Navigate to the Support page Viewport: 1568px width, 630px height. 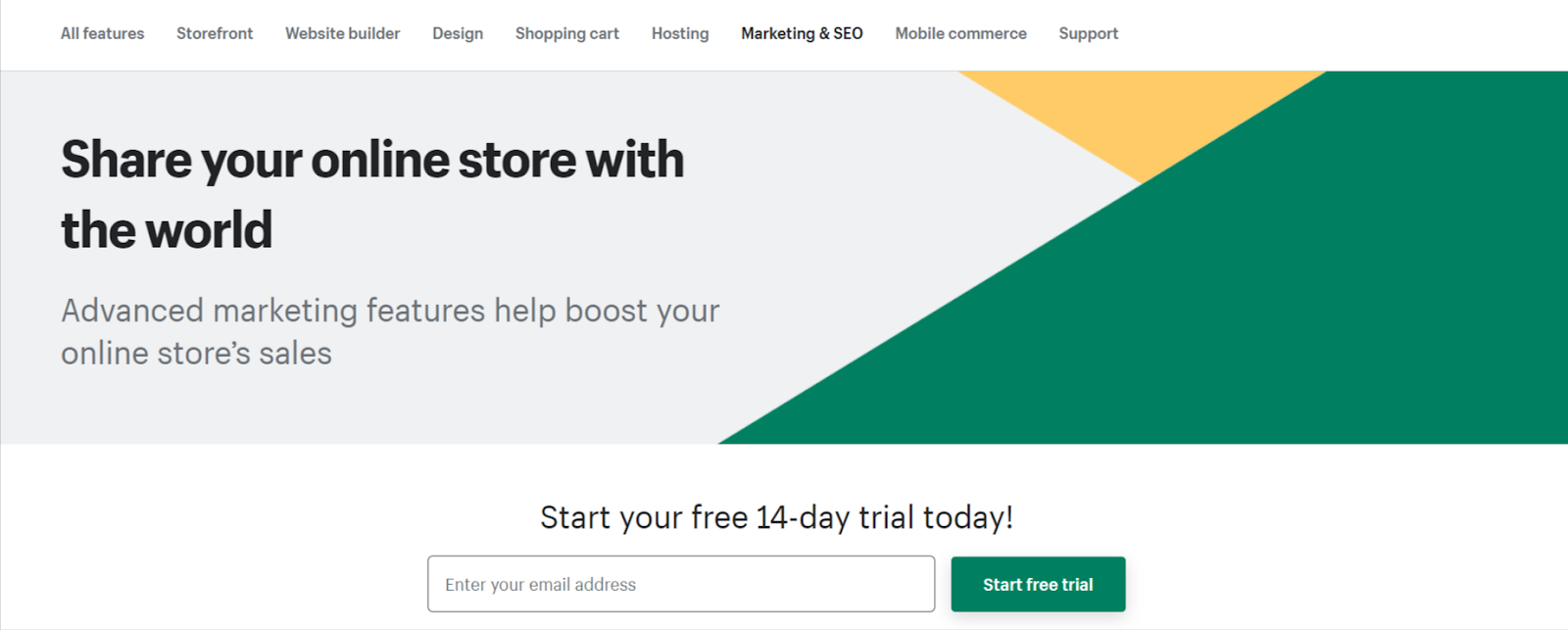1088,33
